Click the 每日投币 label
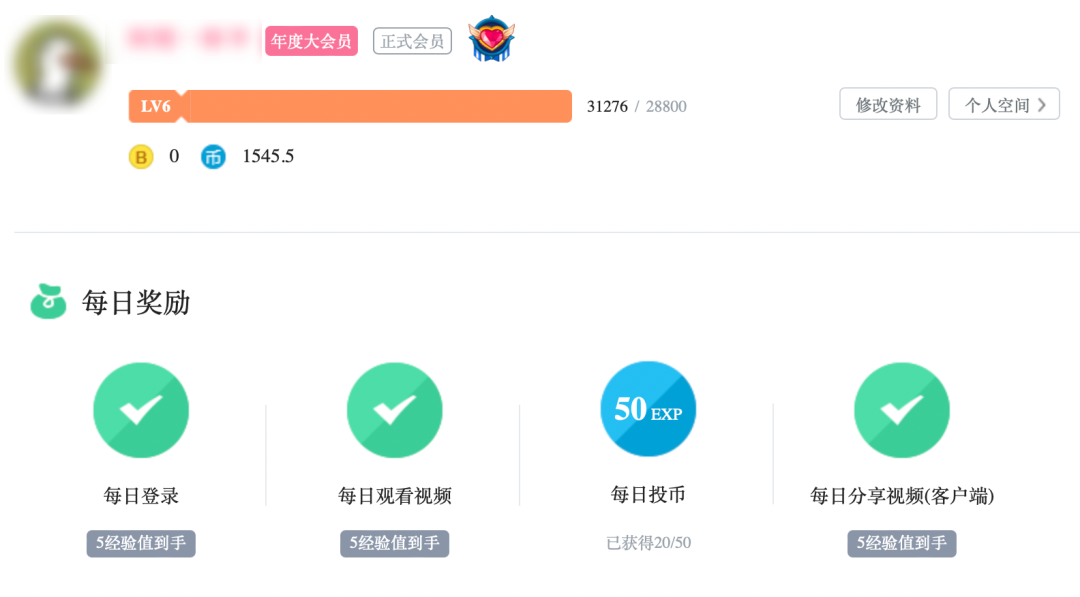1080x597 pixels. (648, 494)
